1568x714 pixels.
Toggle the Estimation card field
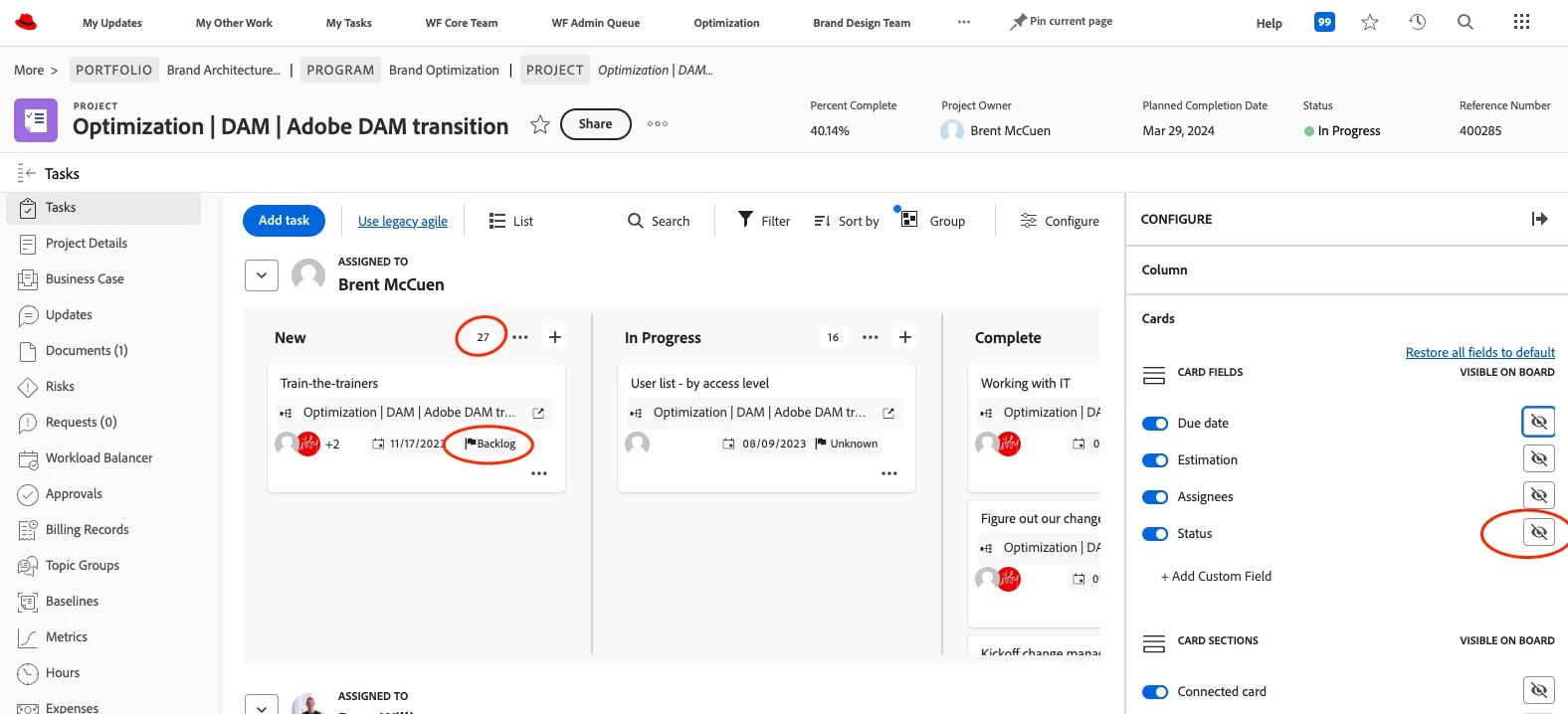tap(1155, 460)
